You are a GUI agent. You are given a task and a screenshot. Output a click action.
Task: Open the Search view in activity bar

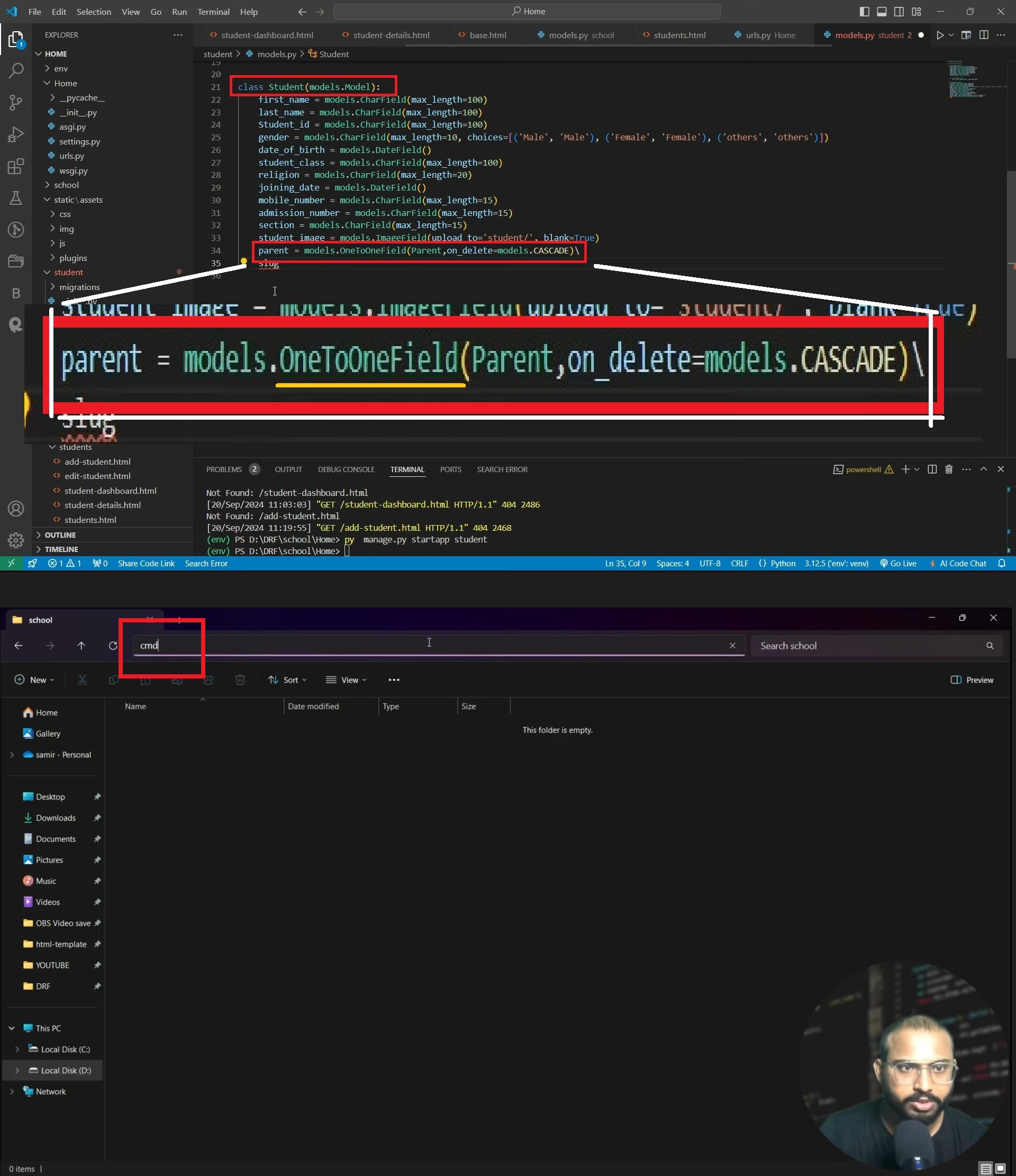tap(16, 70)
